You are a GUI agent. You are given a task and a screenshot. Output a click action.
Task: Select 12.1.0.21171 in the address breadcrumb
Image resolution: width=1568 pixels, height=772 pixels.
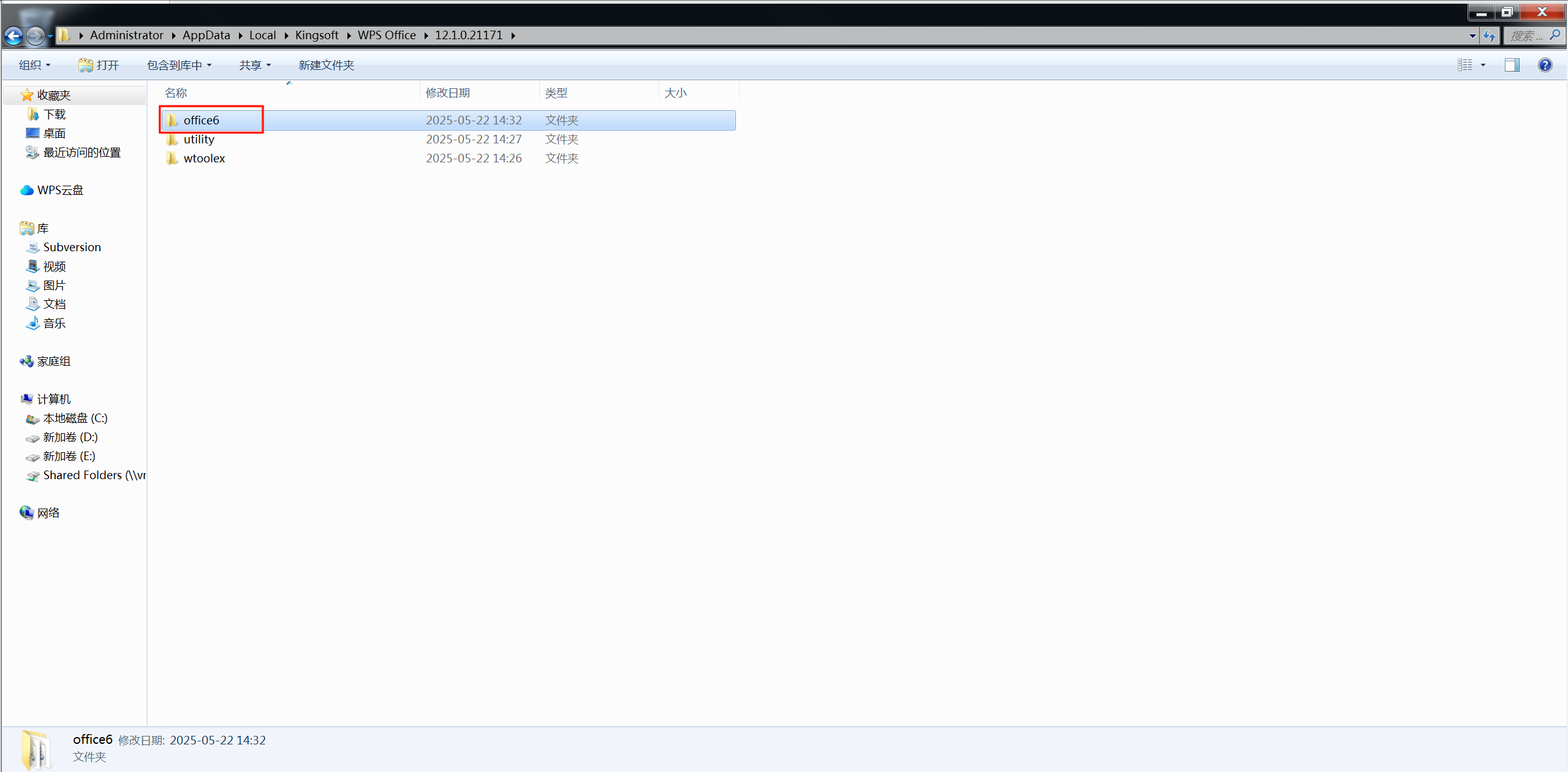pyautogui.click(x=469, y=35)
